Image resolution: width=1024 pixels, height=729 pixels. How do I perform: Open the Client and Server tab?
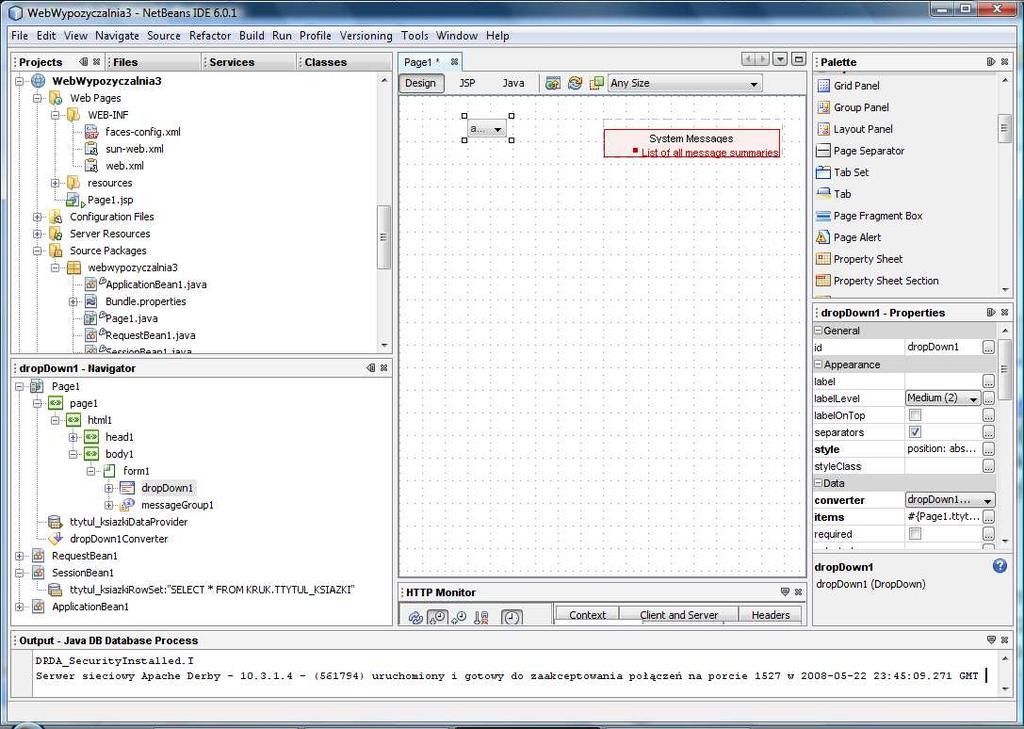pyautogui.click(x=679, y=615)
